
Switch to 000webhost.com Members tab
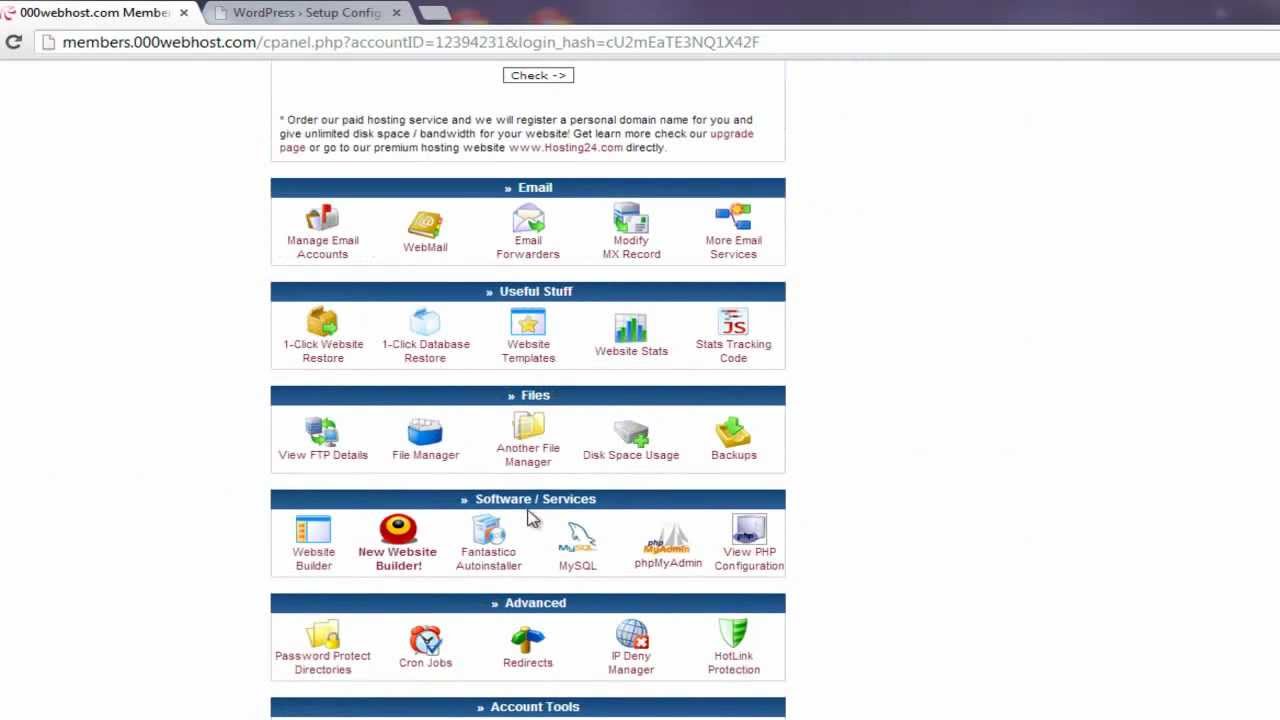pyautogui.click(x=95, y=13)
